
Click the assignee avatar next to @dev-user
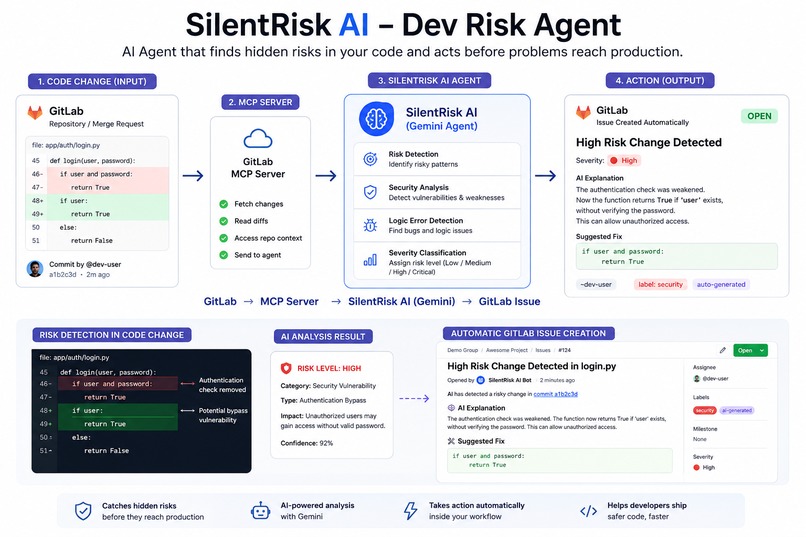click(x=697, y=378)
